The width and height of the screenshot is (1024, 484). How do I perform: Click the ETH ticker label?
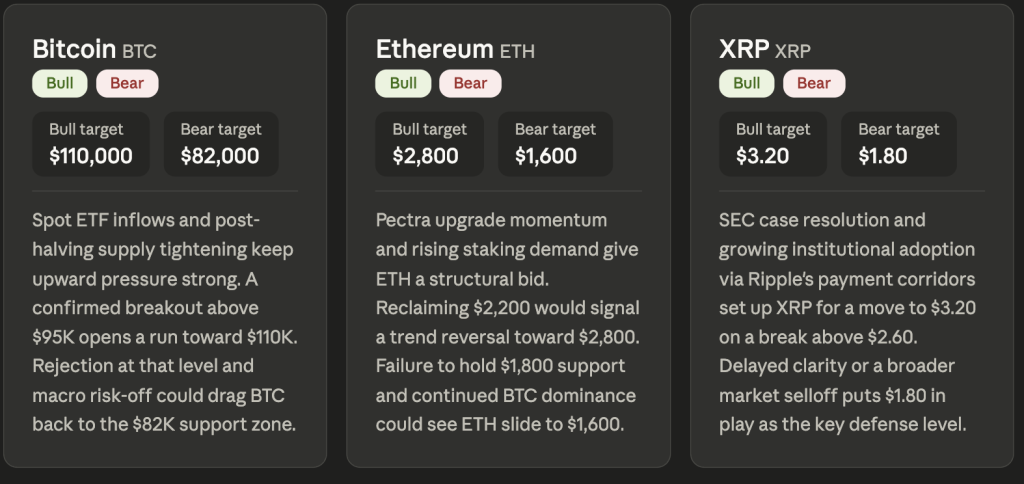click(517, 51)
